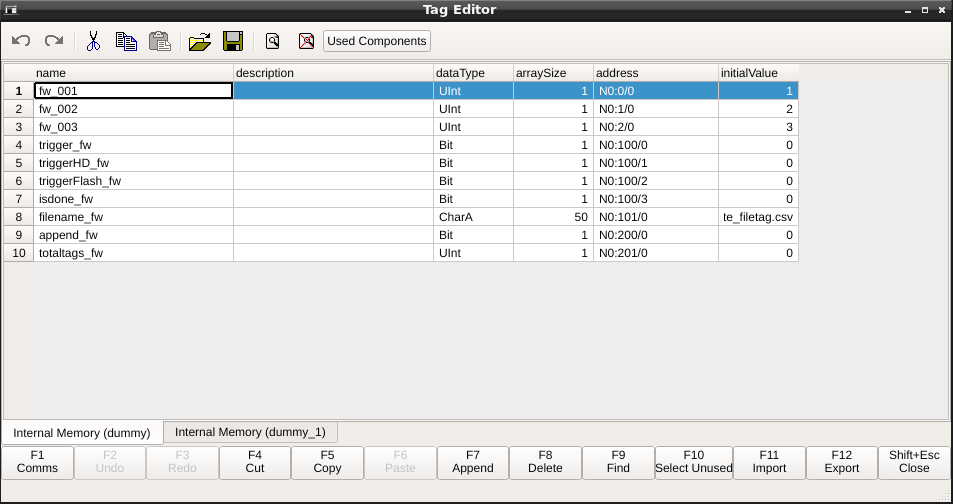Select the te_filetag.csv initialValue cell
Viewport: 953px width, 504px height.
click(758, 217)
